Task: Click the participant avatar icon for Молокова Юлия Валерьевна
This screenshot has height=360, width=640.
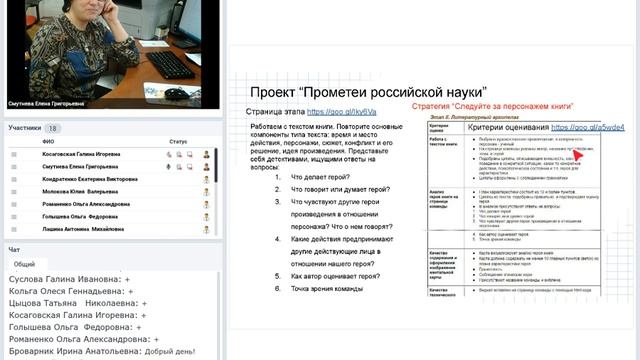Action: point(207,192)
